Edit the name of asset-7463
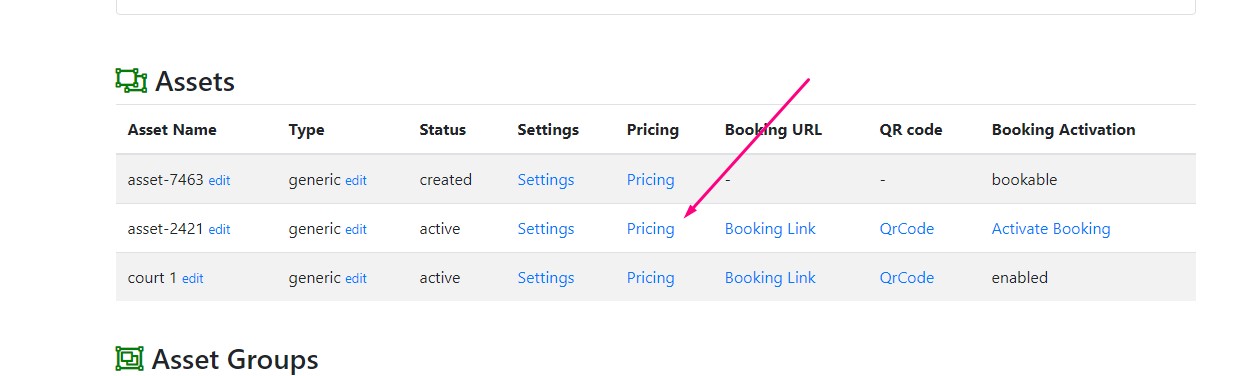This screenshot has height=376, width=1248. click(219, 181)
